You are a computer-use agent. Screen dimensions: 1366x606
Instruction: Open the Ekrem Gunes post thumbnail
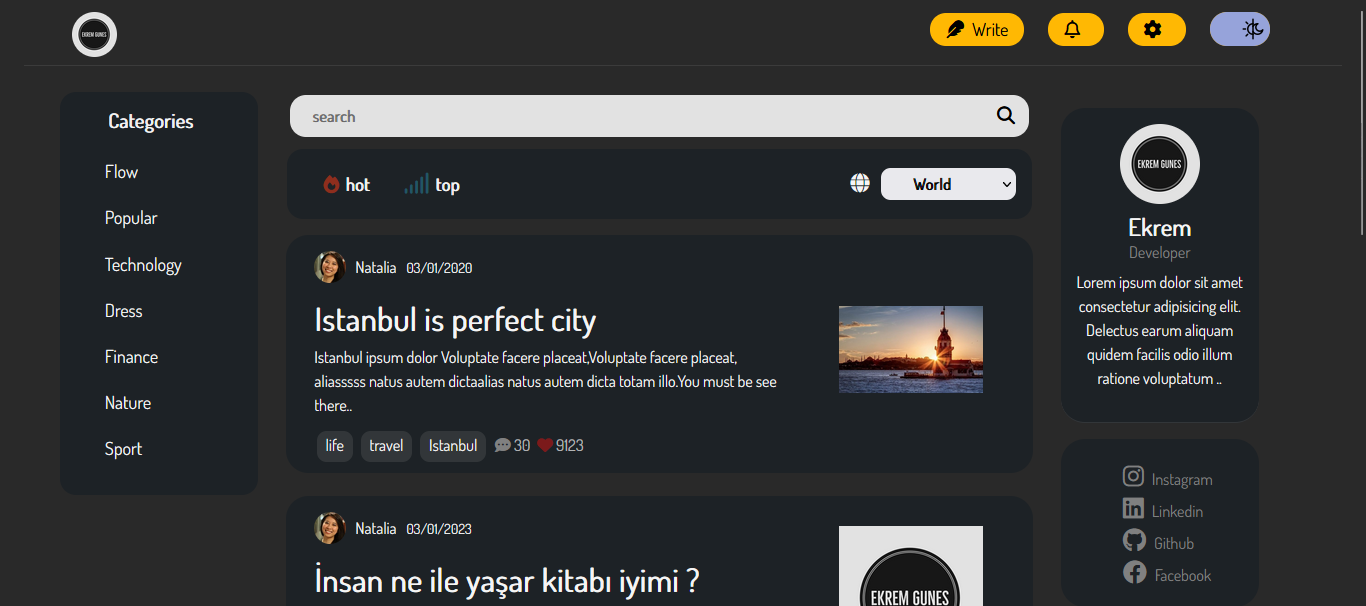pos(911,566)
